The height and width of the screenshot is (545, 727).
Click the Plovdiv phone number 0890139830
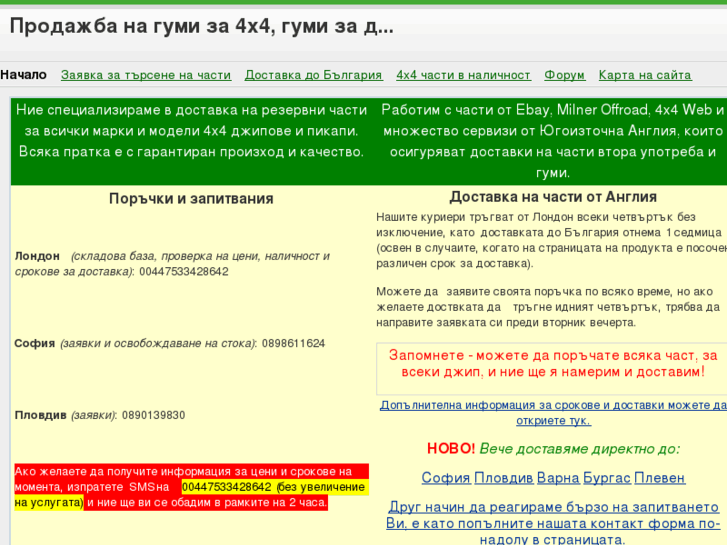coord(153,415)
